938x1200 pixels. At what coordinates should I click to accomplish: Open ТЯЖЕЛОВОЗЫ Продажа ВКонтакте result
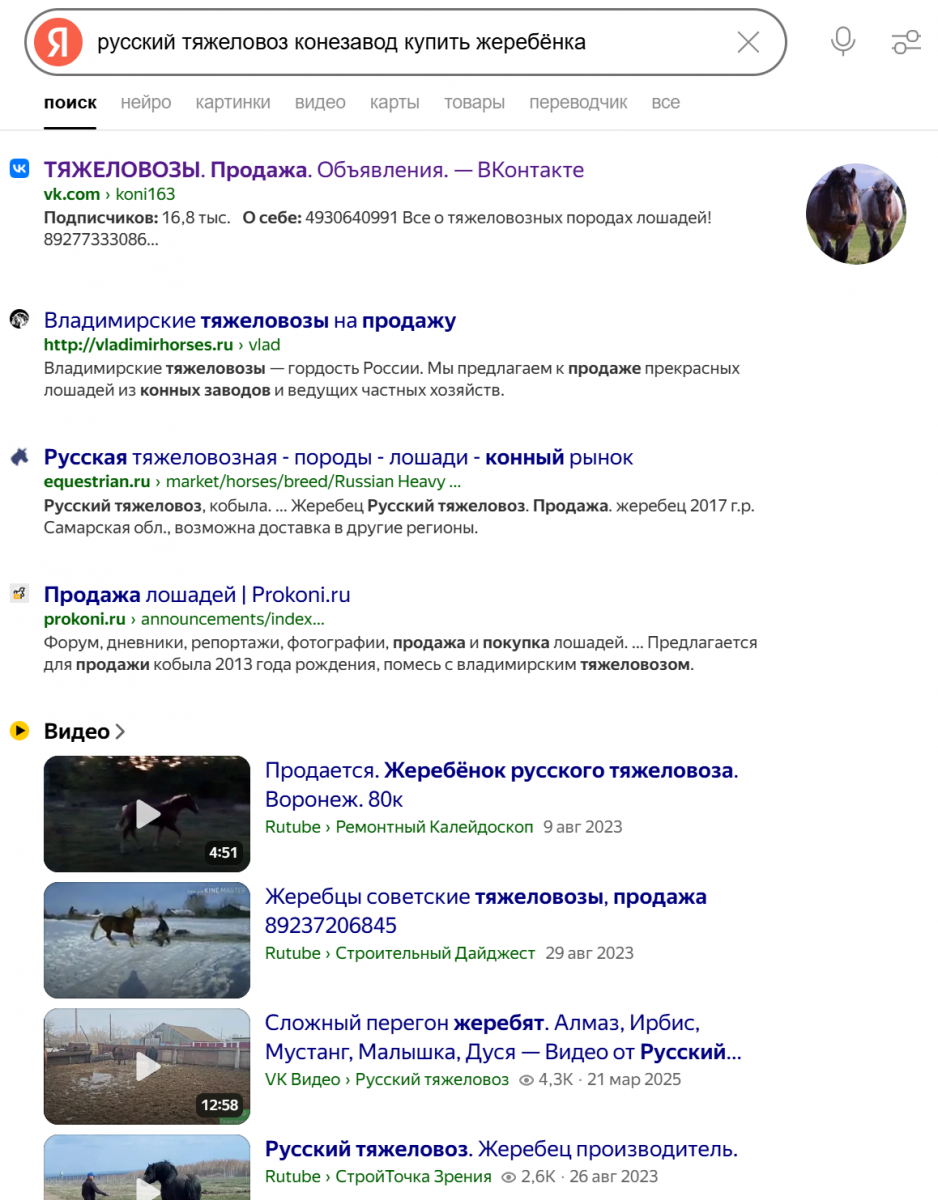pyautogui.click(x=314, y=170)
